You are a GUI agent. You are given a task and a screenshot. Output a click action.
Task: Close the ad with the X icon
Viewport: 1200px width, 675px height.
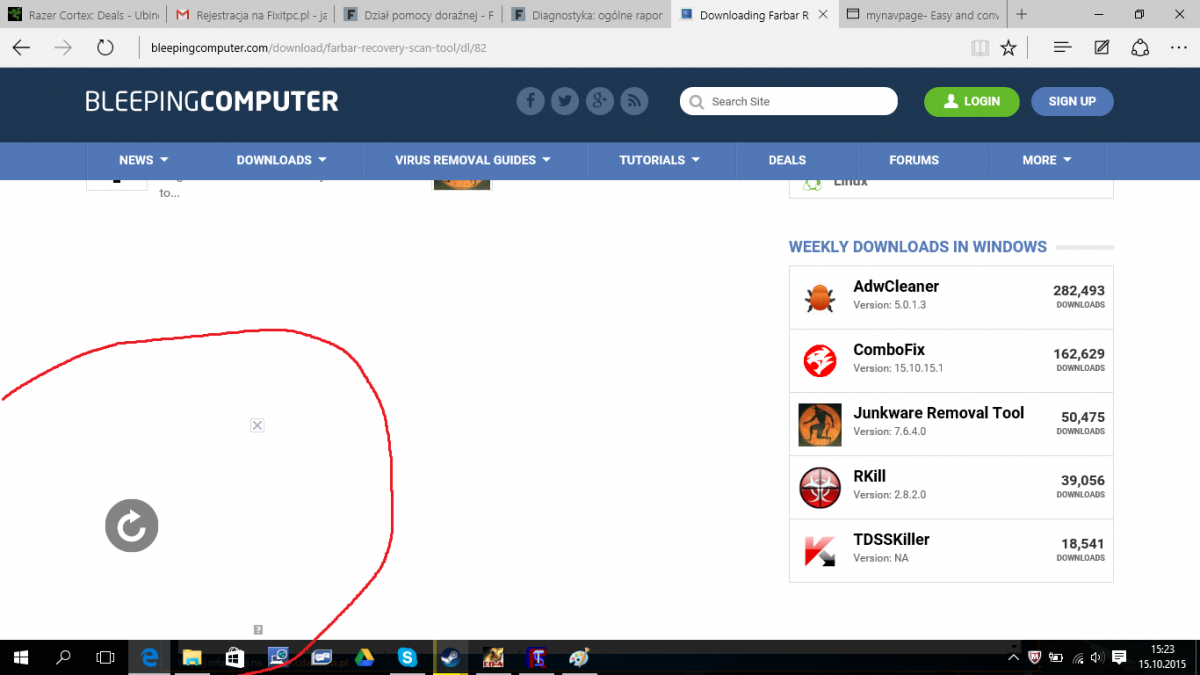click(x=257, y=425)
